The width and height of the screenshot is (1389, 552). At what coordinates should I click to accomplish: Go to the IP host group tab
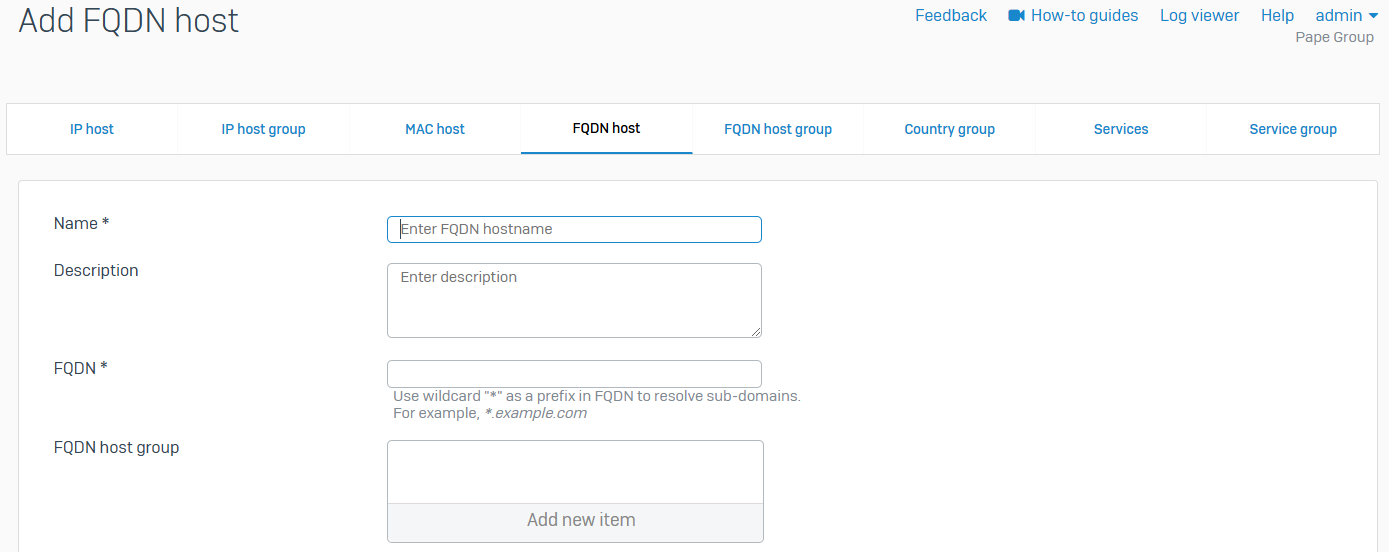coord(263,129)
